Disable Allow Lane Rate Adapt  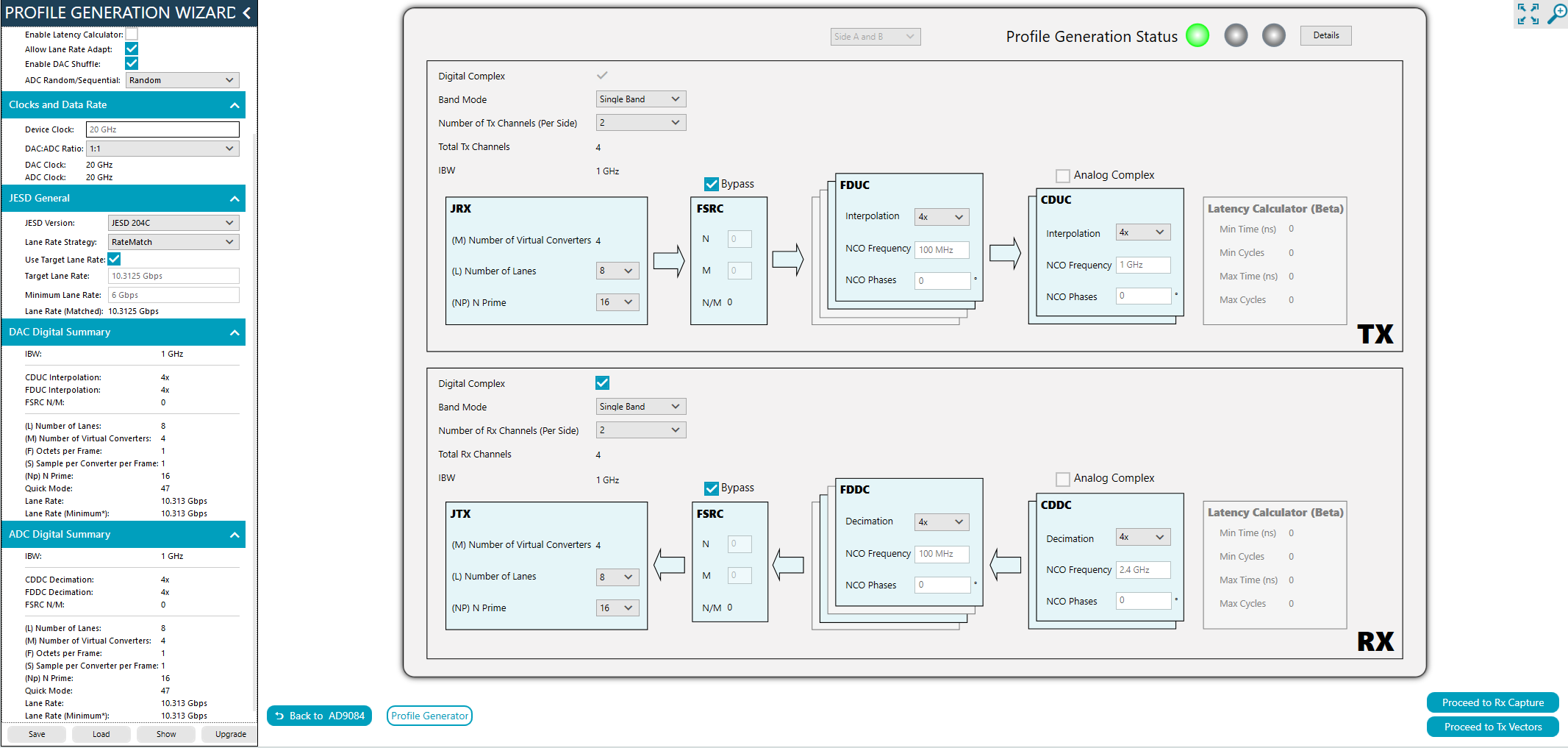pyautogui.click(x=132, y=49)
